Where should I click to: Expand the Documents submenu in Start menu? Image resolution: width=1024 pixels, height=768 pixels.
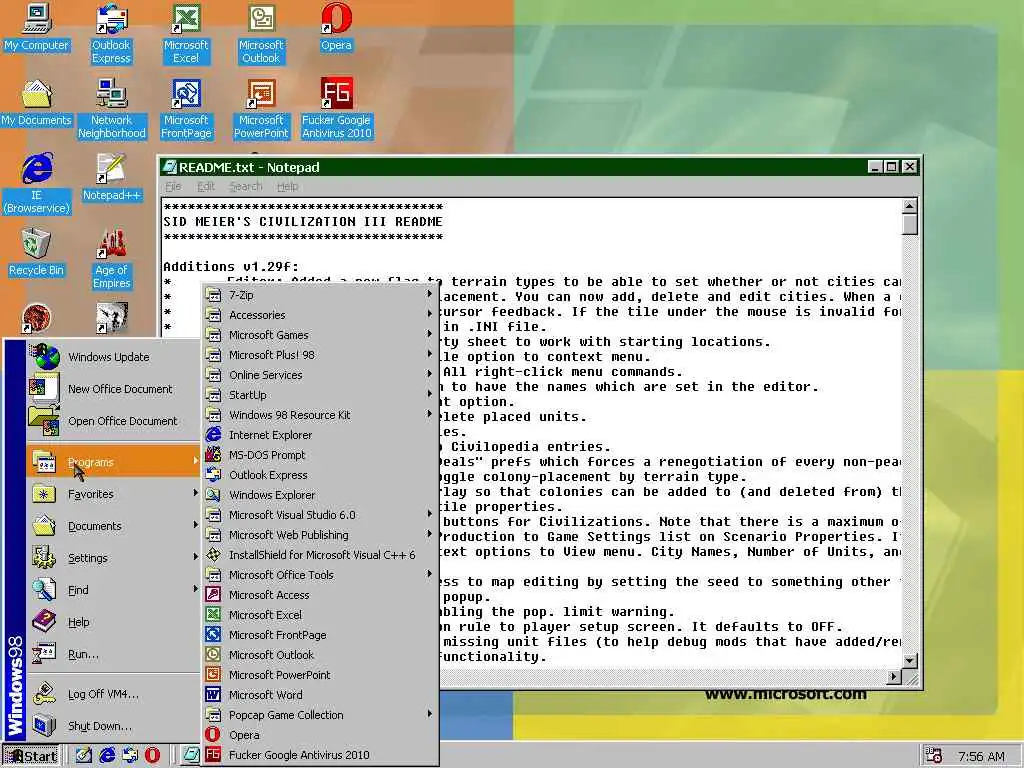coord(113,526)
